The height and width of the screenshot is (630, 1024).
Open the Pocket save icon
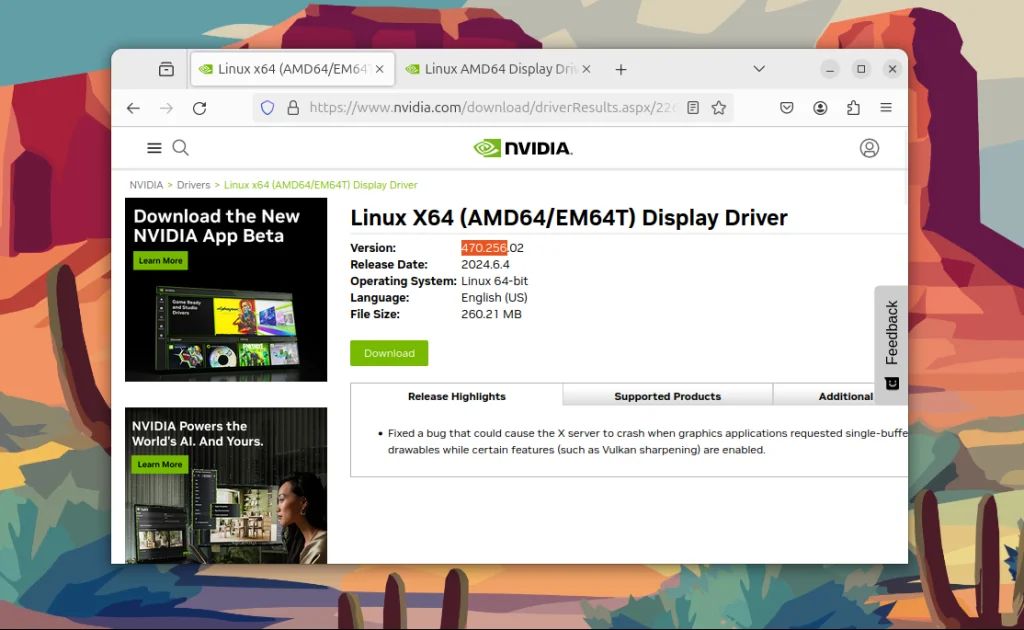pos(787,108)
